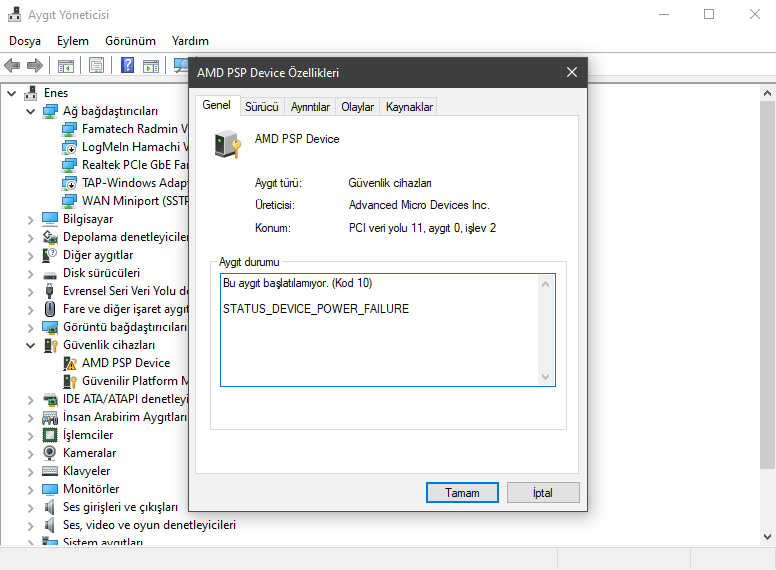Click the Evrensel Seri Veri Yolu USB icon

[50, 291]
